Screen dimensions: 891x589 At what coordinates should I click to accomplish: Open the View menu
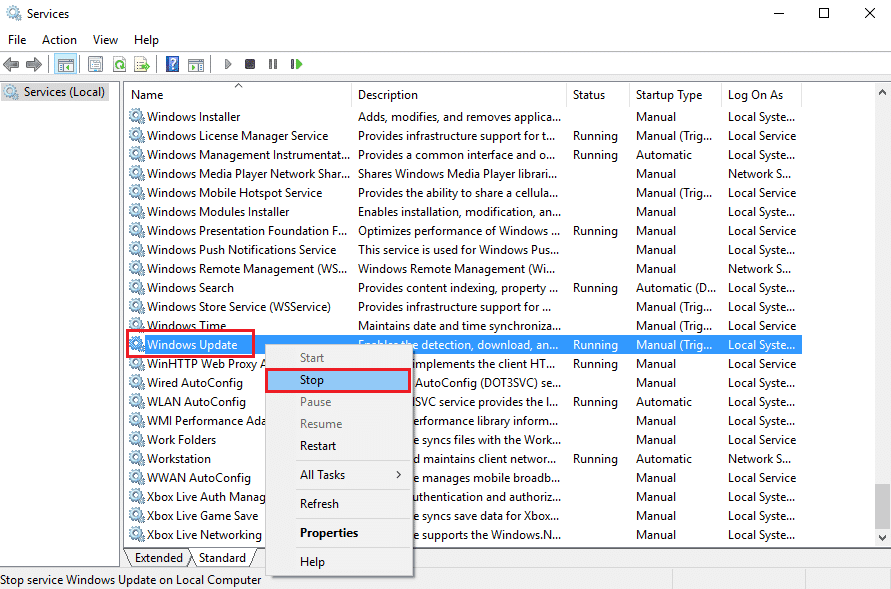(x=105, y=40)
